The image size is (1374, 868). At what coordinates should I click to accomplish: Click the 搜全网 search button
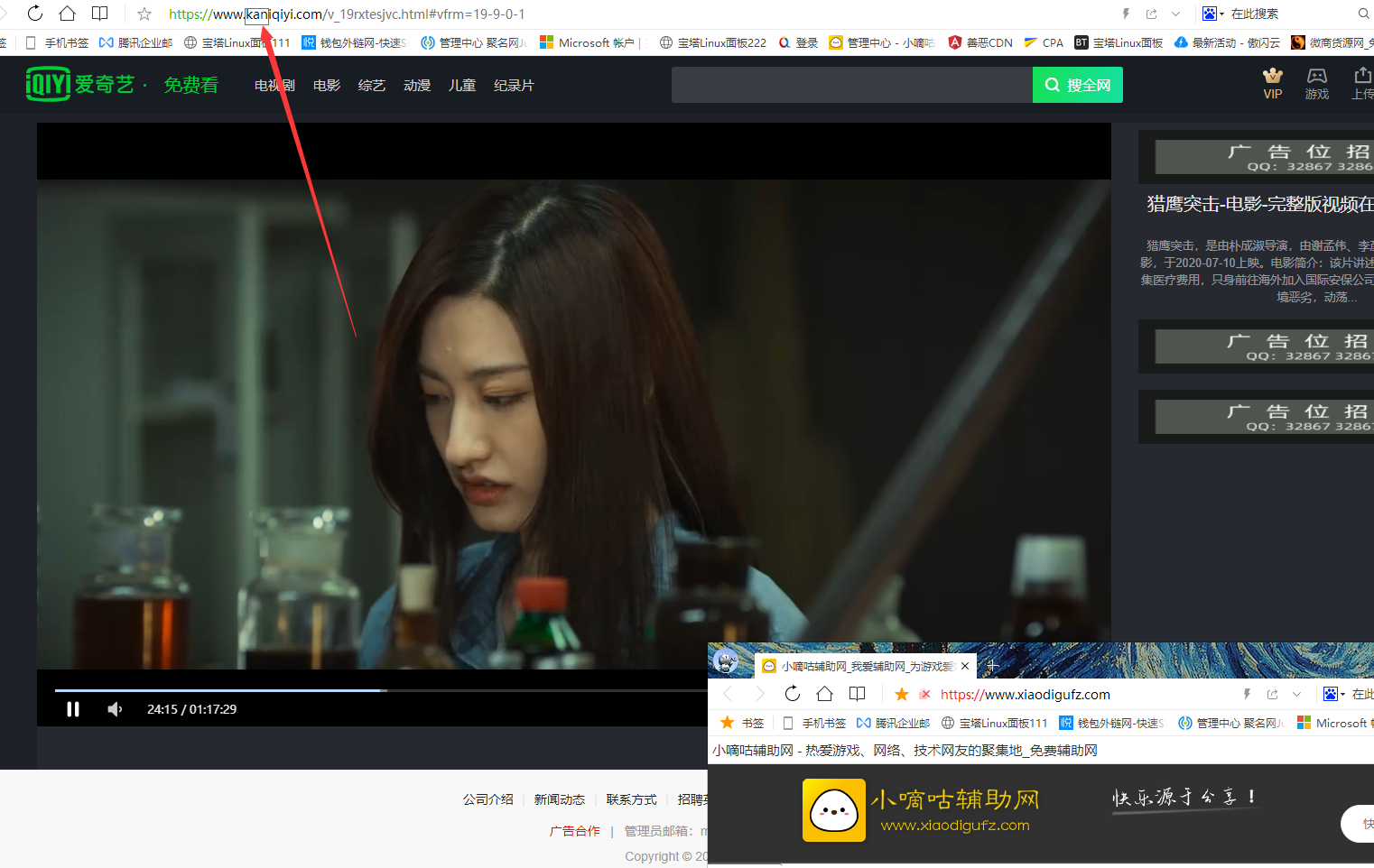pos(1077,84)
